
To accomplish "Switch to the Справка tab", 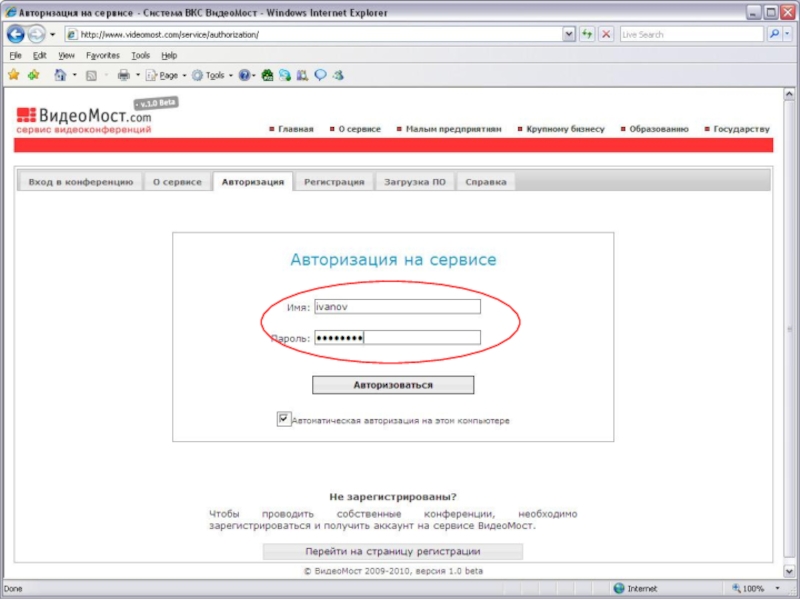I will coord(486,182).
